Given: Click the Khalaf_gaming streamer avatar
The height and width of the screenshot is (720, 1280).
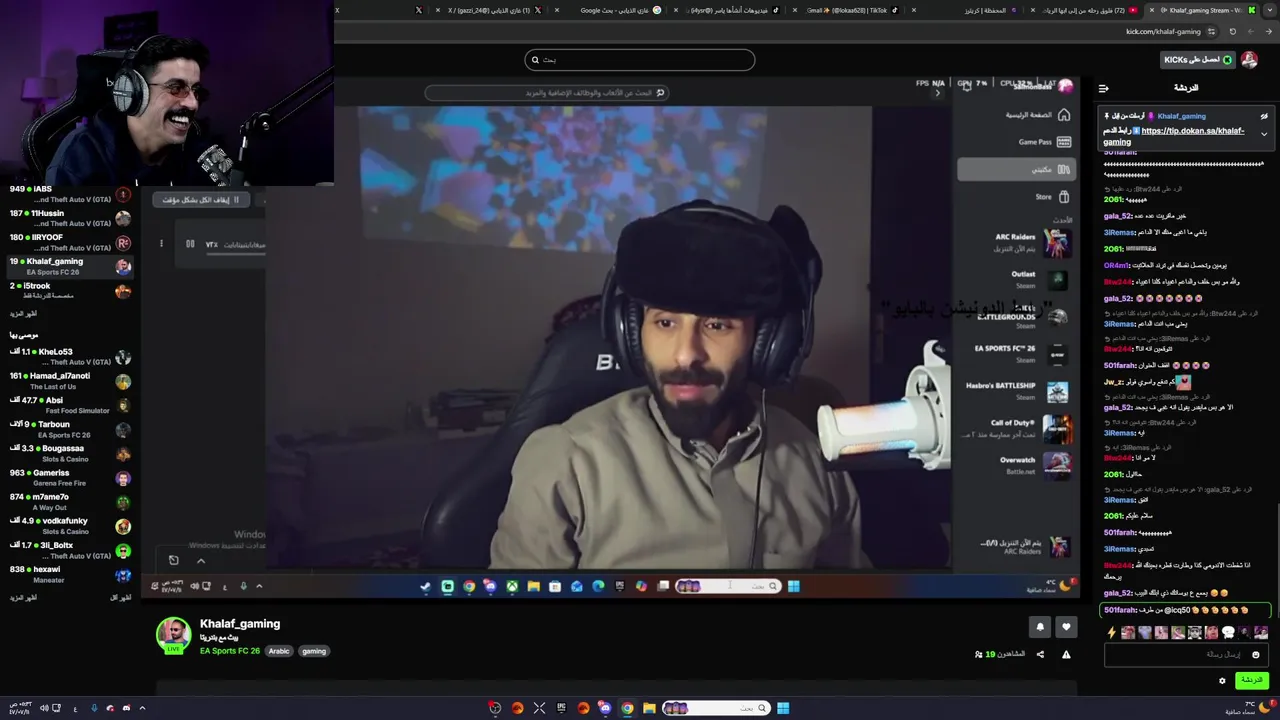Looking at the screenshot, I should coord(173,634).
